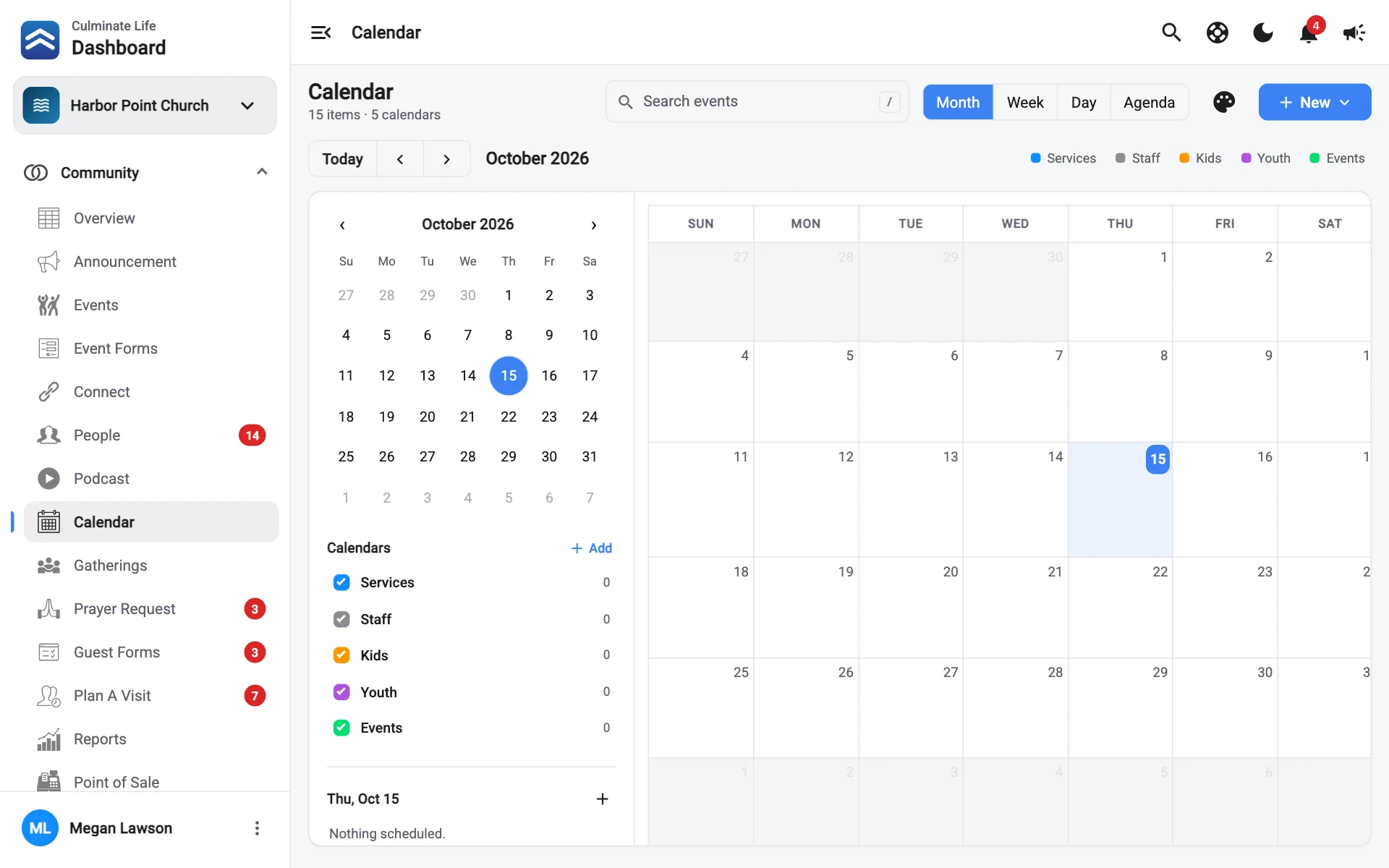
Task: Open search with the magnifier icon in header
Action: pyautogui.click(x=1171, y=33)
